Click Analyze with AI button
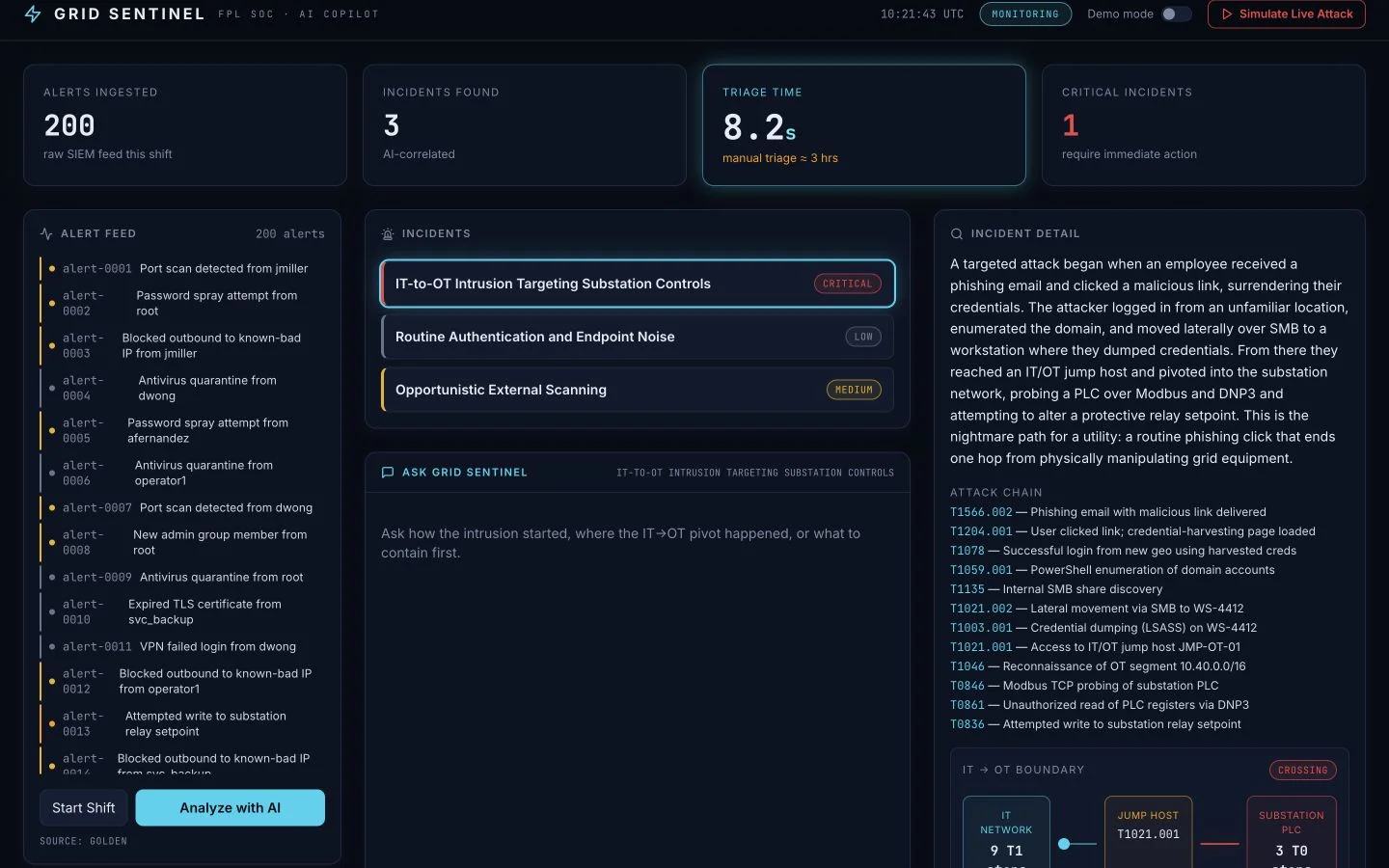The height and width of the screenshot is (868, 1389). click(231, 808)
